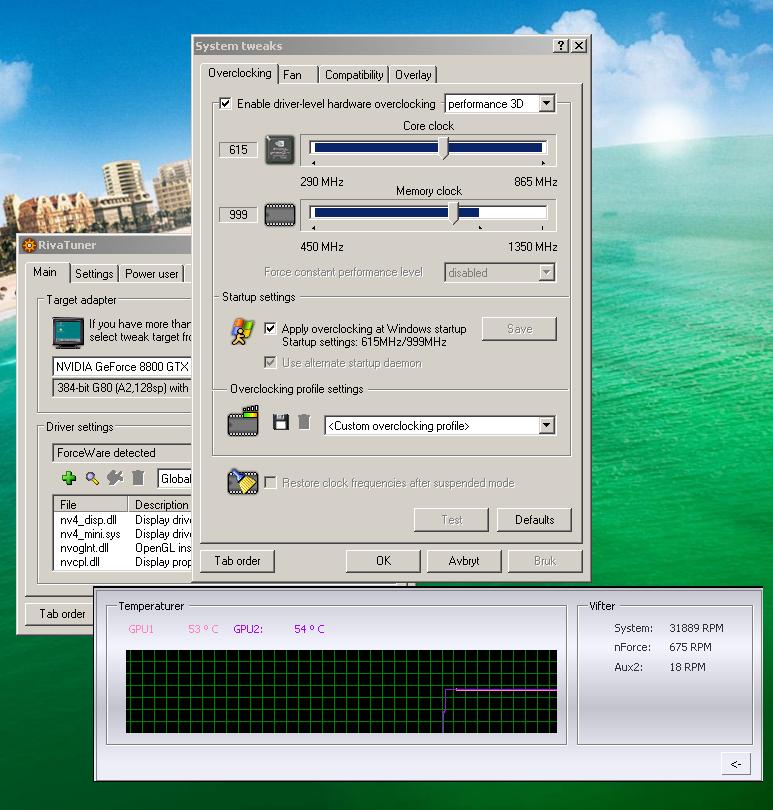Click trash icon in RivaTuner Driver settings
Viewport: 773px width, 810px height.
138,478
